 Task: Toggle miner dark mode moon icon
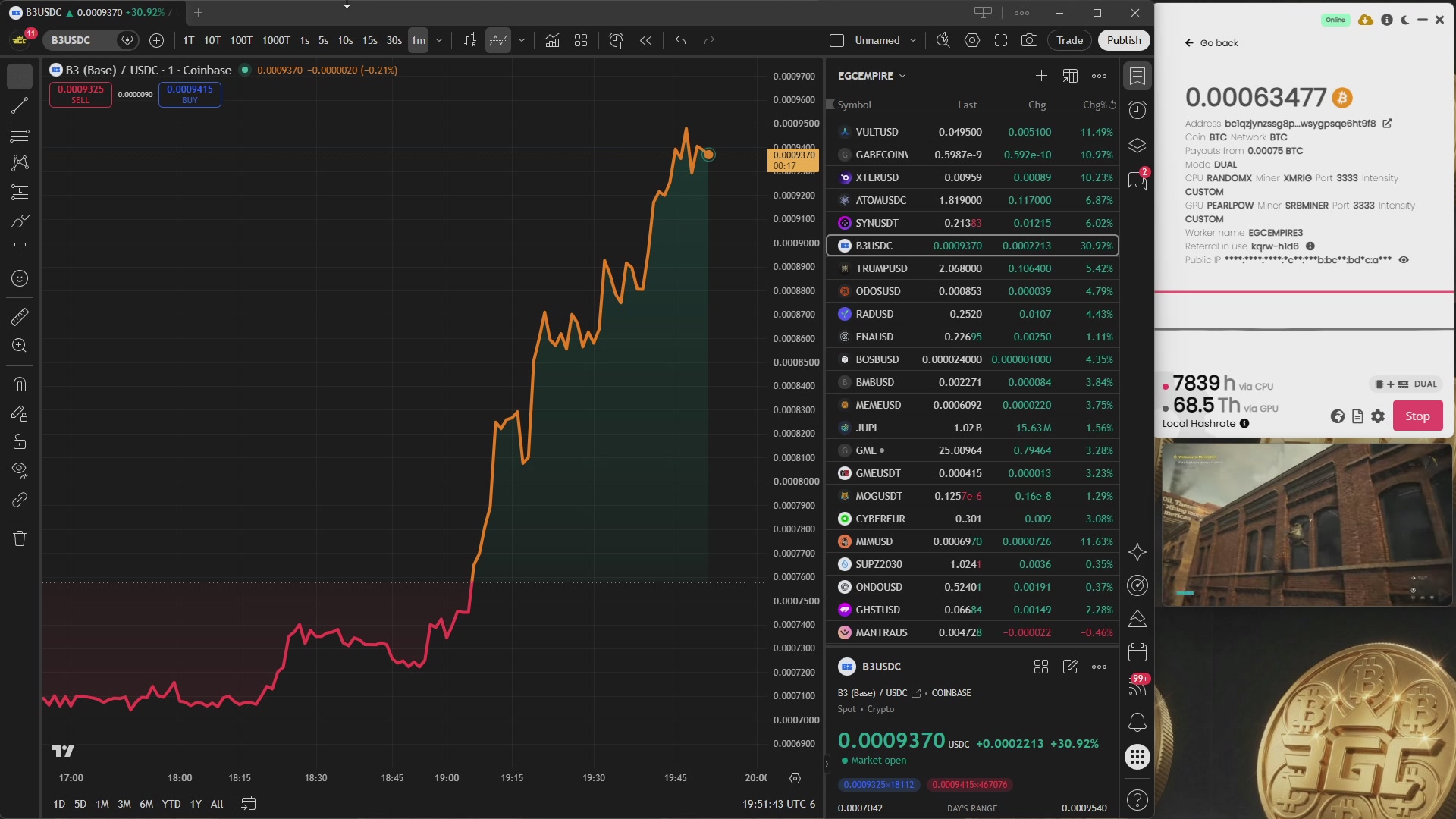point(1405,20)
